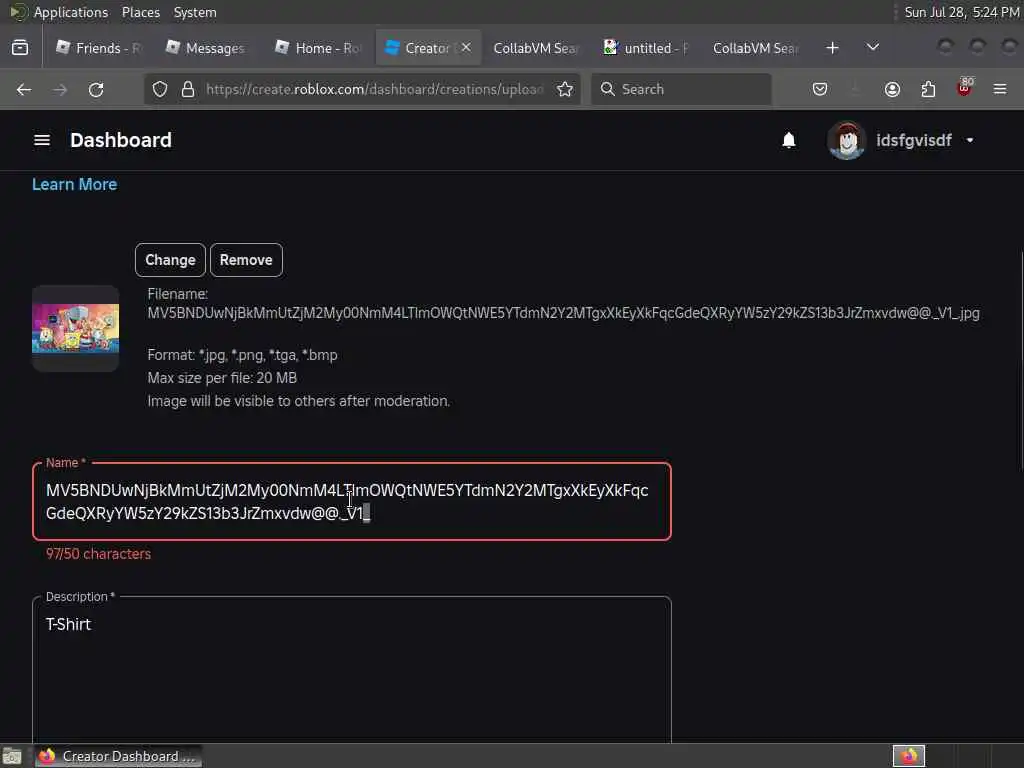Open the notifications bell
This screenshot has height=768, width=1024.
789,140
